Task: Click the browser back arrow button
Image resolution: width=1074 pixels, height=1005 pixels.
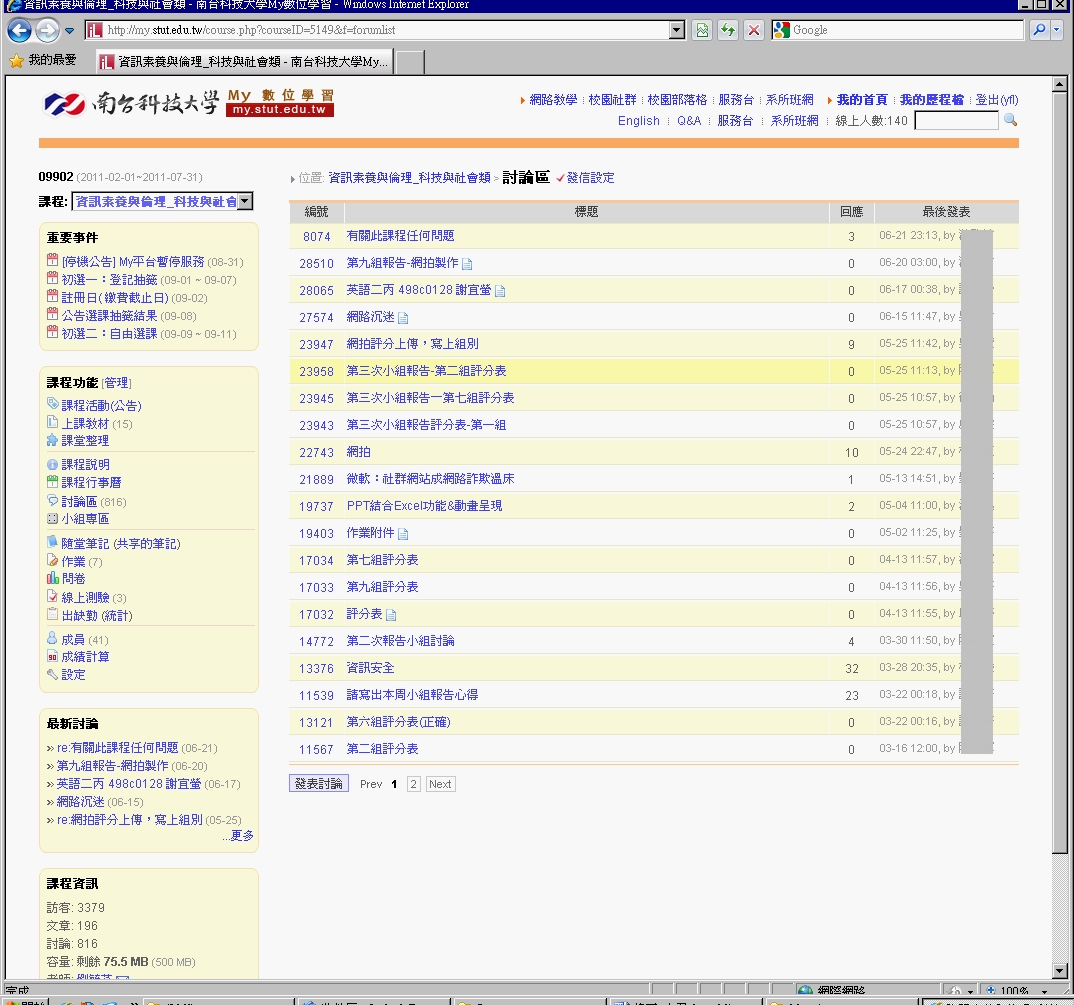Action: pos(18,31)
